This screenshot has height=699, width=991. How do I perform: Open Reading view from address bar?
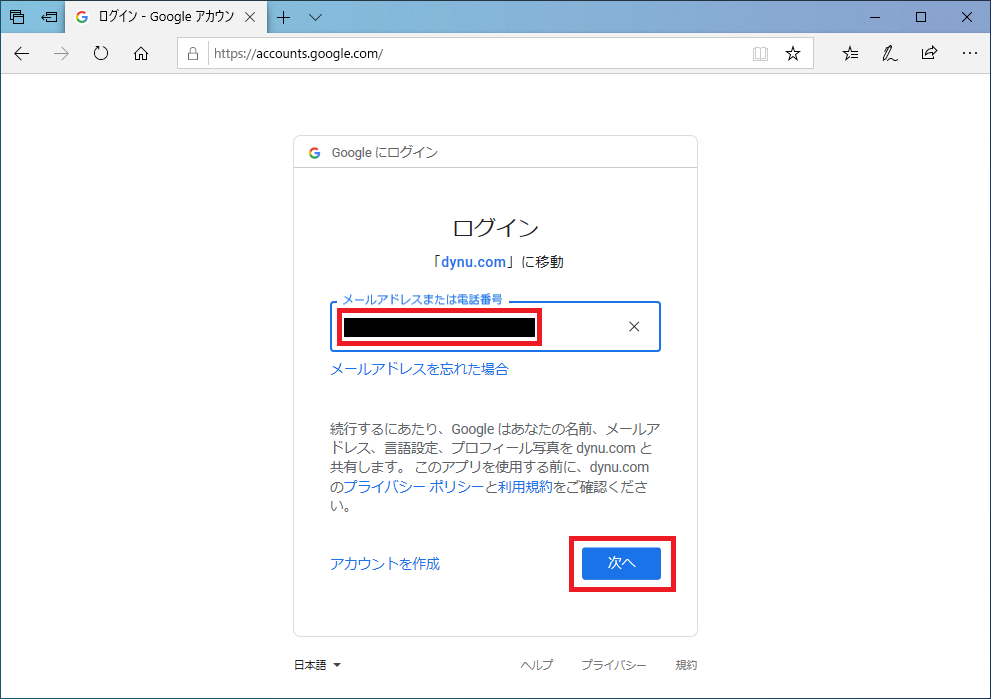[x=760, y=54]
